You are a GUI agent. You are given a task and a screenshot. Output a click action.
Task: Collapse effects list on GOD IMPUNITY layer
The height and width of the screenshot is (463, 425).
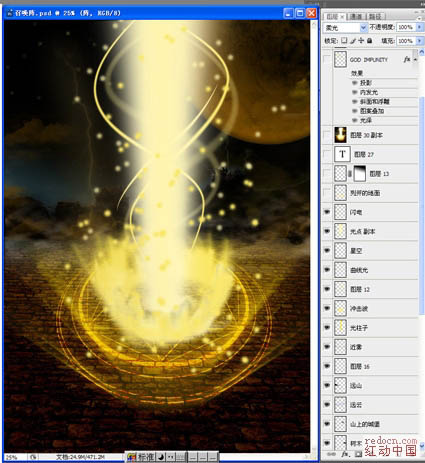[x=415, y=60]
